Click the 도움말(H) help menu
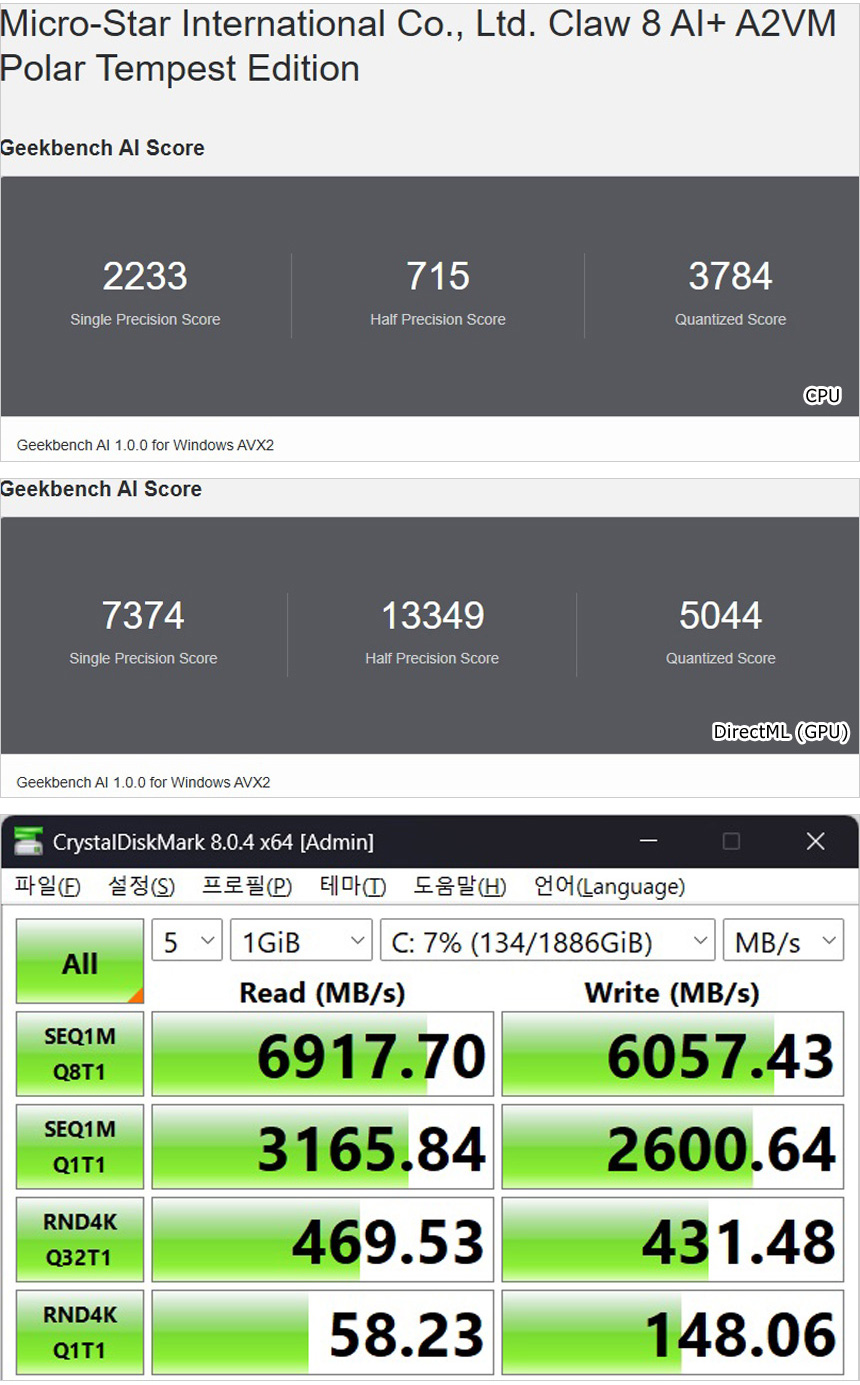The height and width of the screenshot is (1385, 860). [460, 887]
